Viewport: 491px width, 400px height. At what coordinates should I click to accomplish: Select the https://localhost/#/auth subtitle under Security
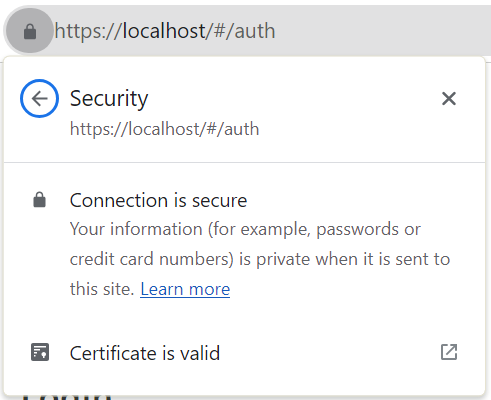click(x=165, y=129)
